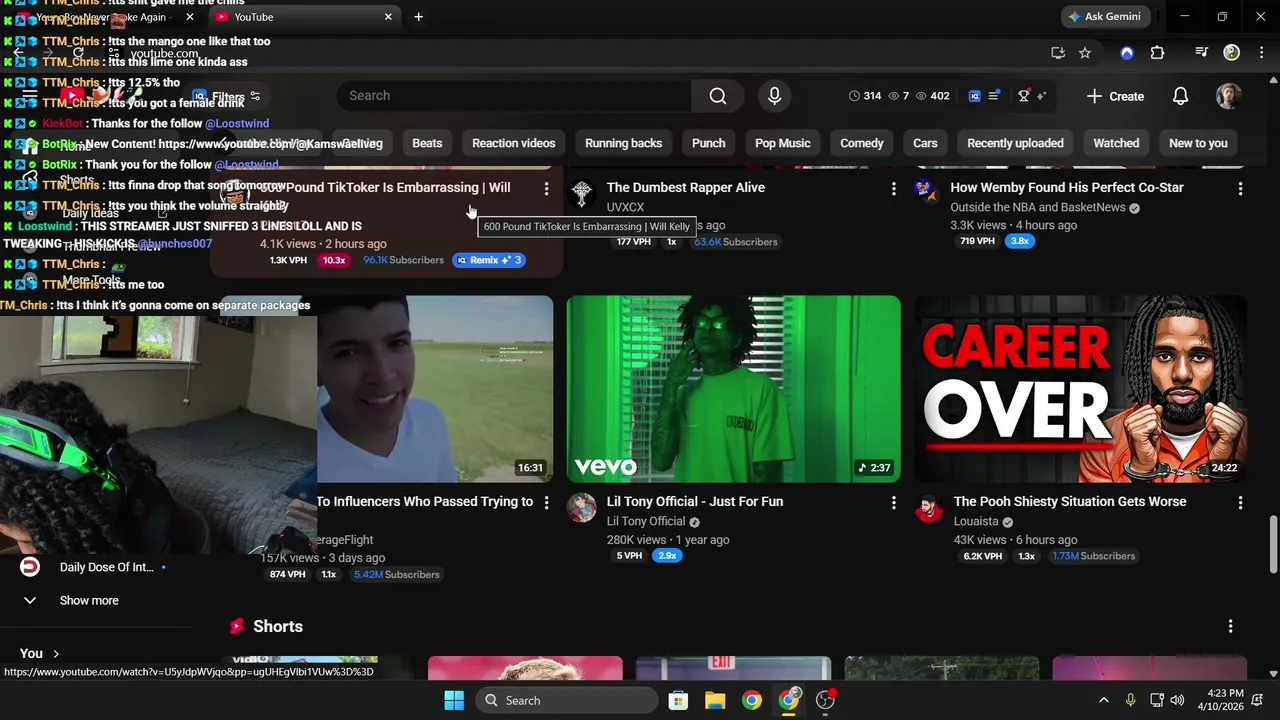Click the vidIQ sparkle AI icon
Screen dimensions: 1280x720
pos(1042,96)
